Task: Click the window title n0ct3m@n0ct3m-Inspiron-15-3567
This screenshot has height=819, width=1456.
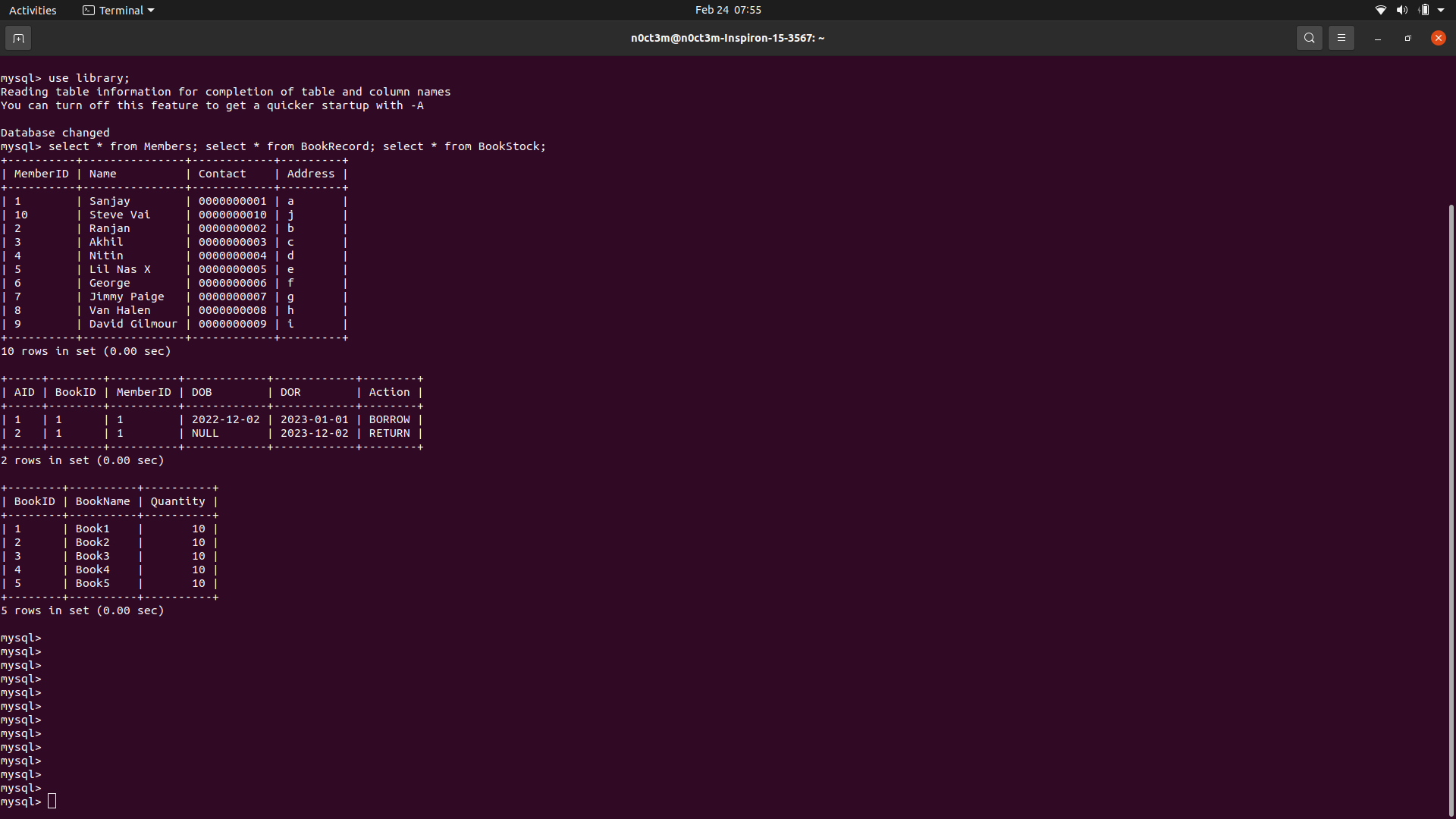Action: tap(728, 38)
